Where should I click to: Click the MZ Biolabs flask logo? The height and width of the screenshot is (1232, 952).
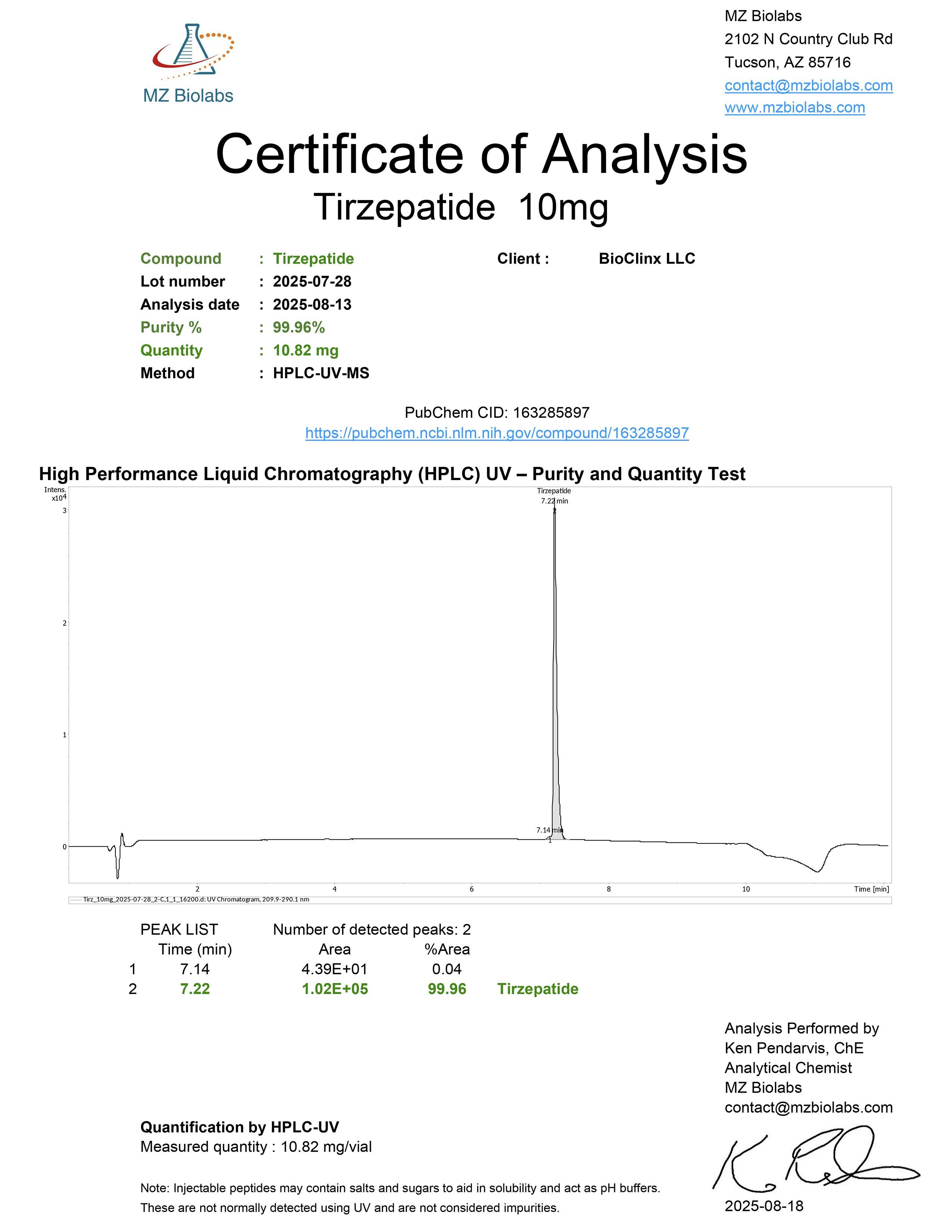pyautogui.click(x=192, y=51)
